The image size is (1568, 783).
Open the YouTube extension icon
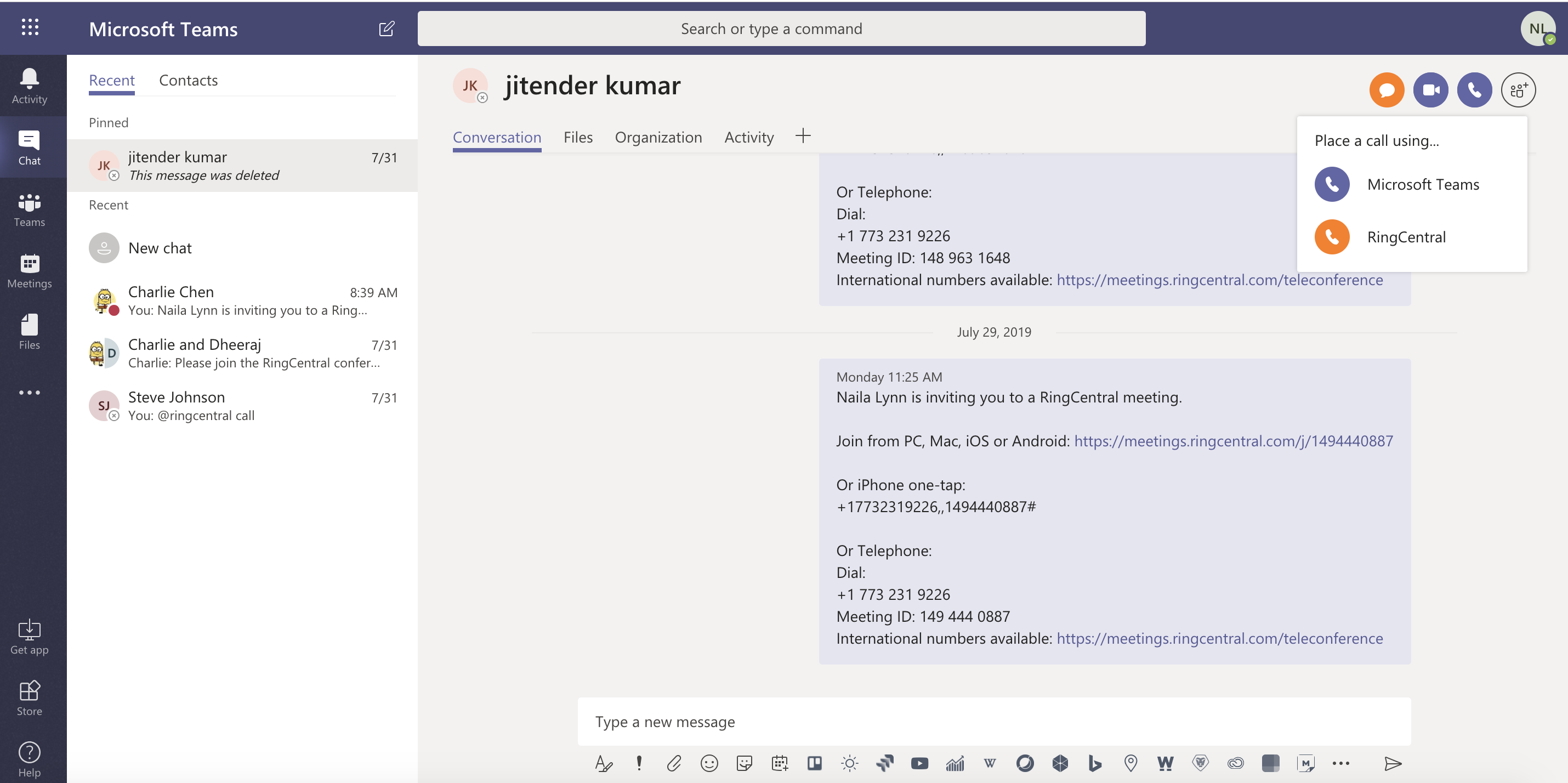[920, 763]
